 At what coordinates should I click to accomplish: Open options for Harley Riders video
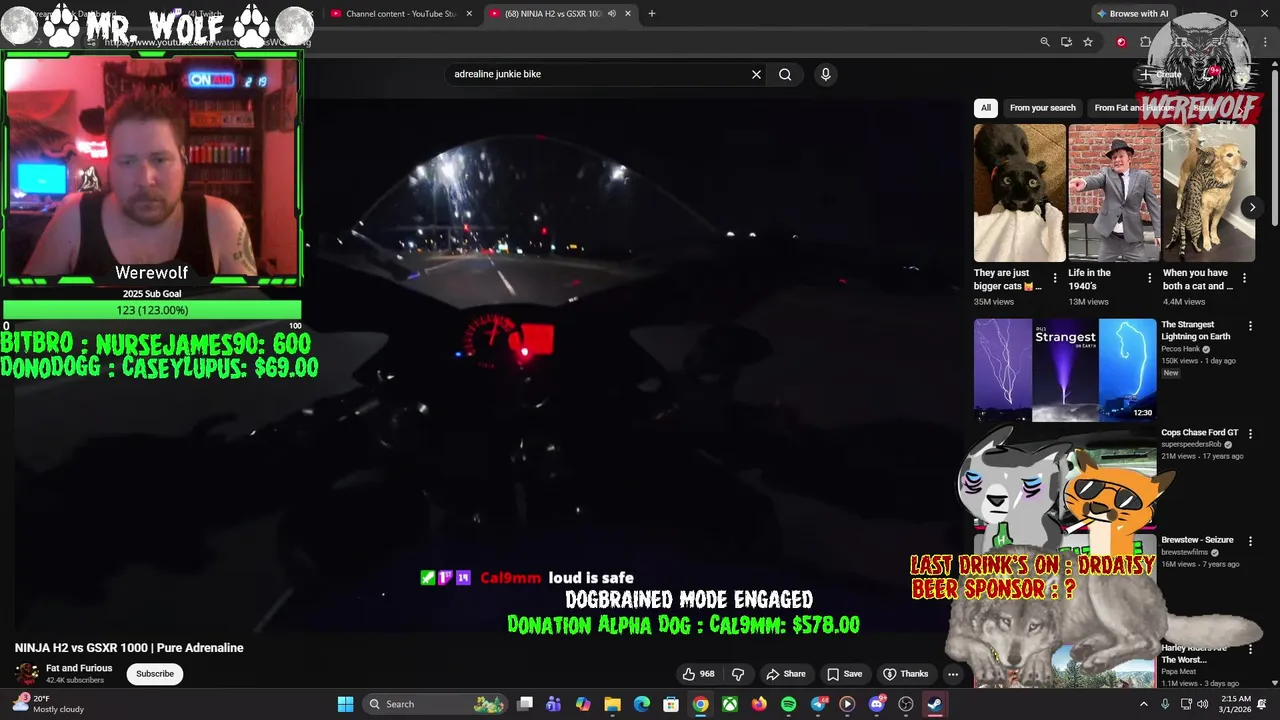pos(1250,649)
